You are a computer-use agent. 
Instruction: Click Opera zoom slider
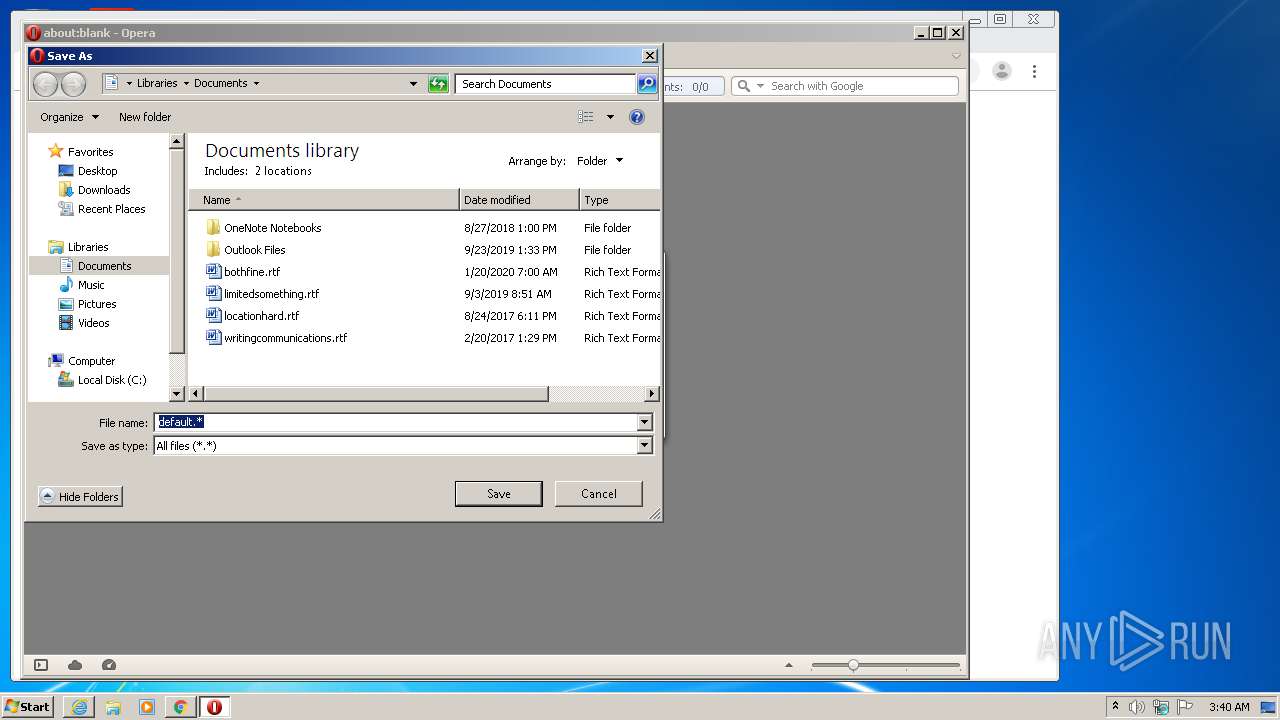coord(886,665)
